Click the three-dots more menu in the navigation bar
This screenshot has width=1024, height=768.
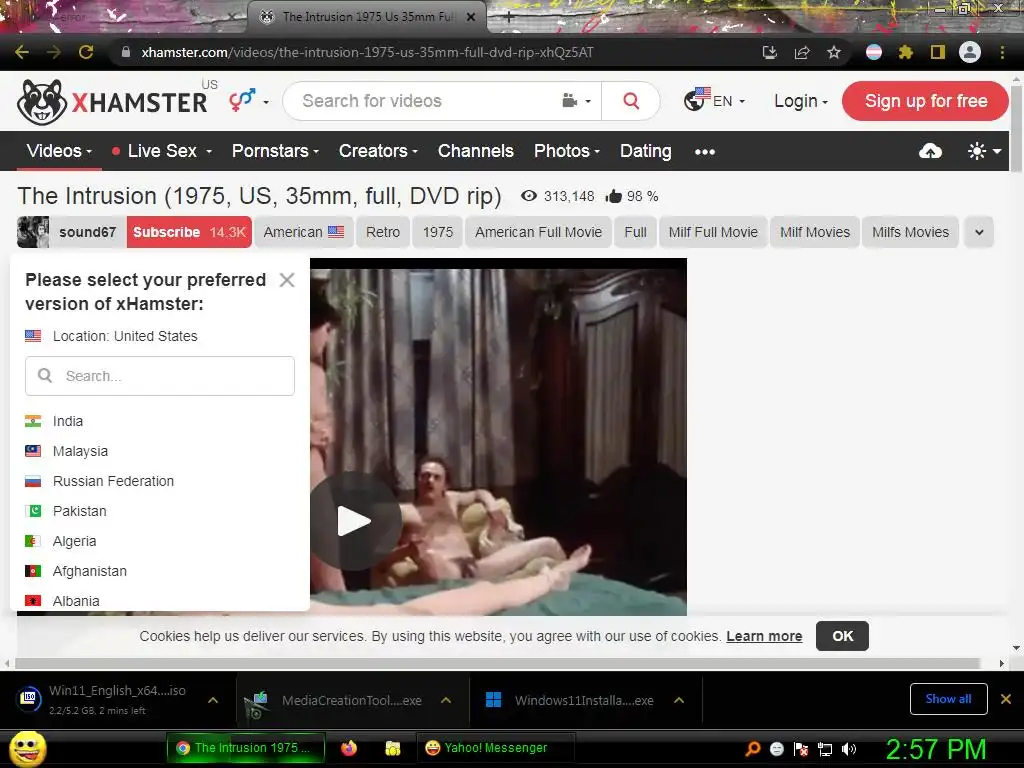coord(705,152)
